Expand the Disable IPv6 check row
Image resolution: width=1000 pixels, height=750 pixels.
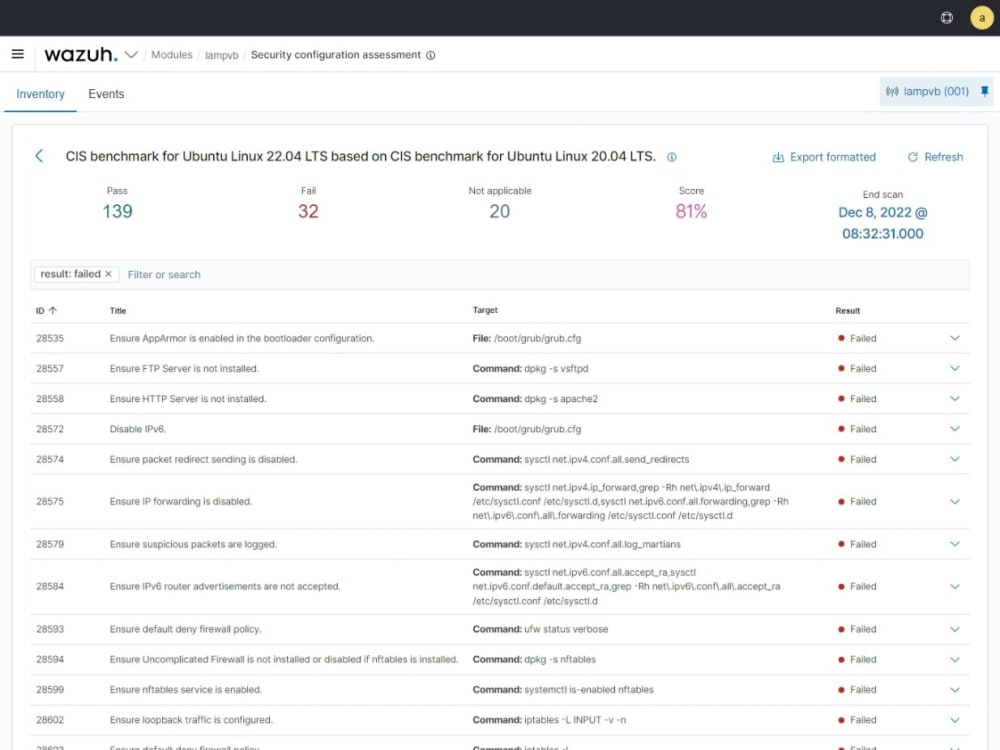[954, 429]
